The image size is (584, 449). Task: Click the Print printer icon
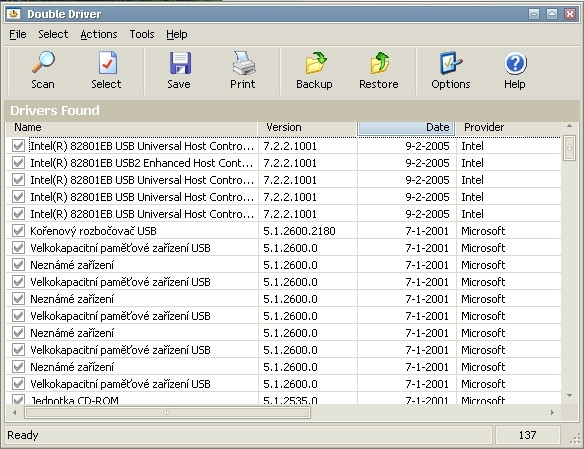click(x=244, y=63)
